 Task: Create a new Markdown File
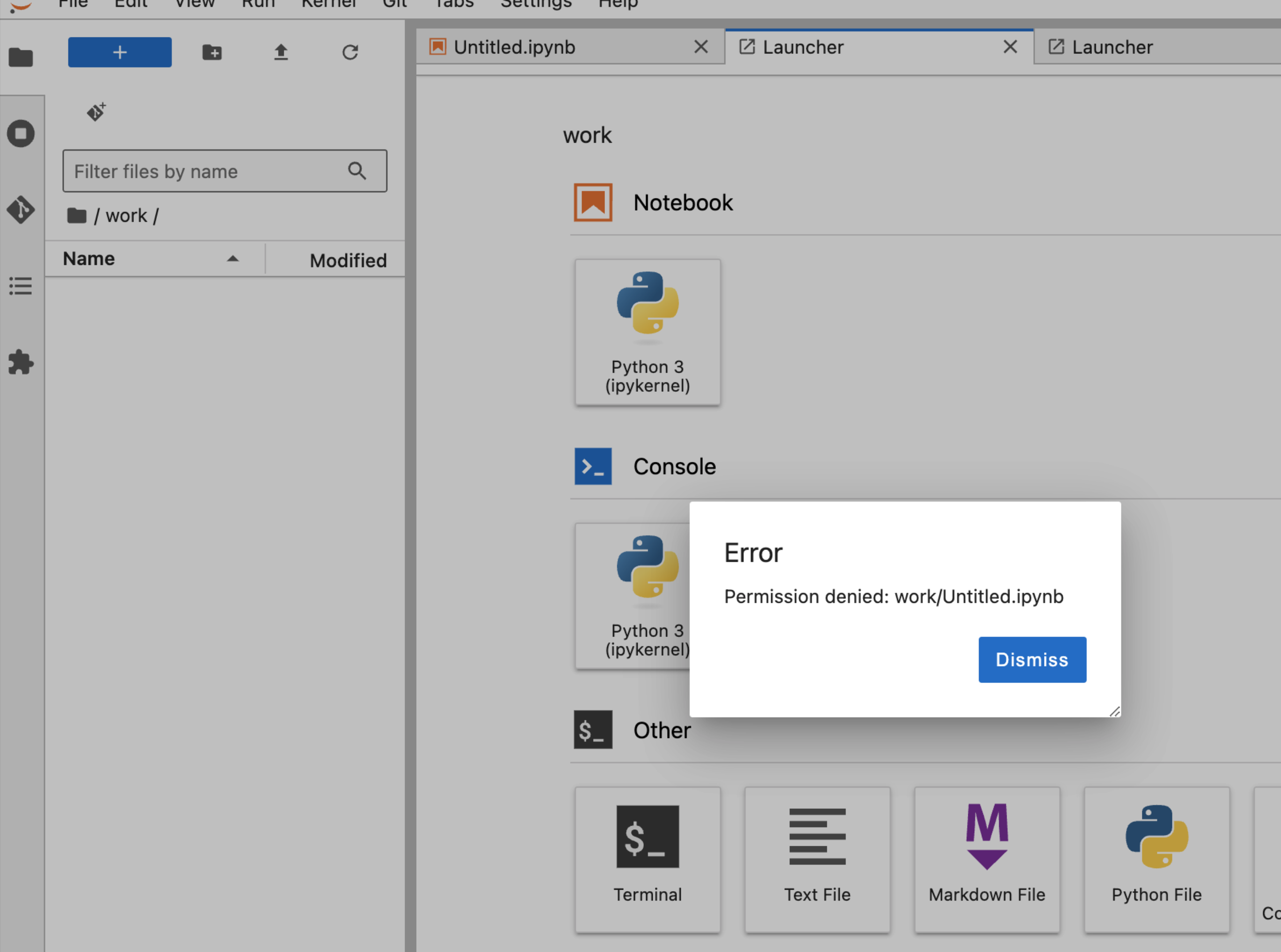(987, 859)
